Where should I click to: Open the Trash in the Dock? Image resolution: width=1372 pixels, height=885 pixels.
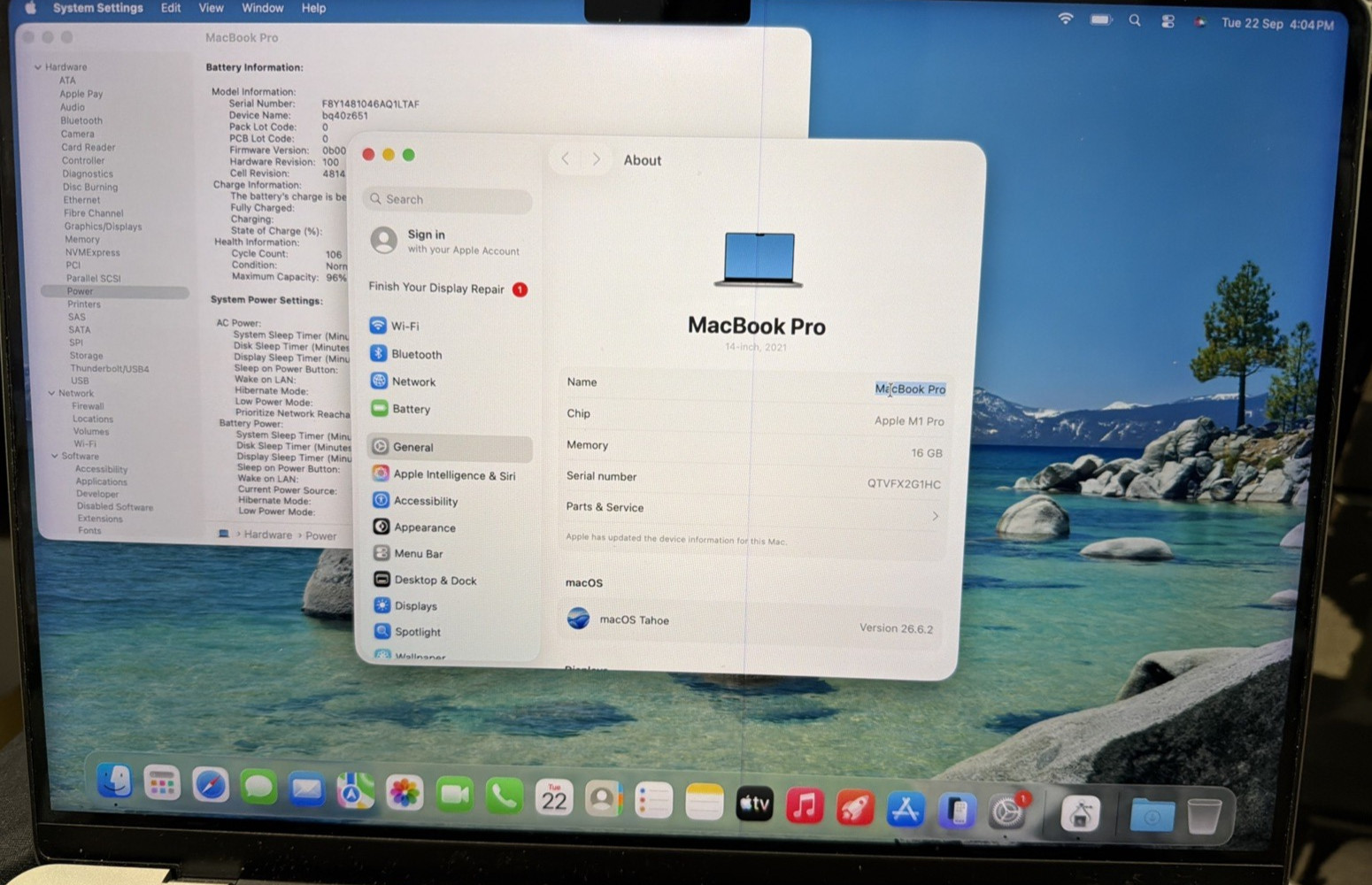coord(1204,815)
